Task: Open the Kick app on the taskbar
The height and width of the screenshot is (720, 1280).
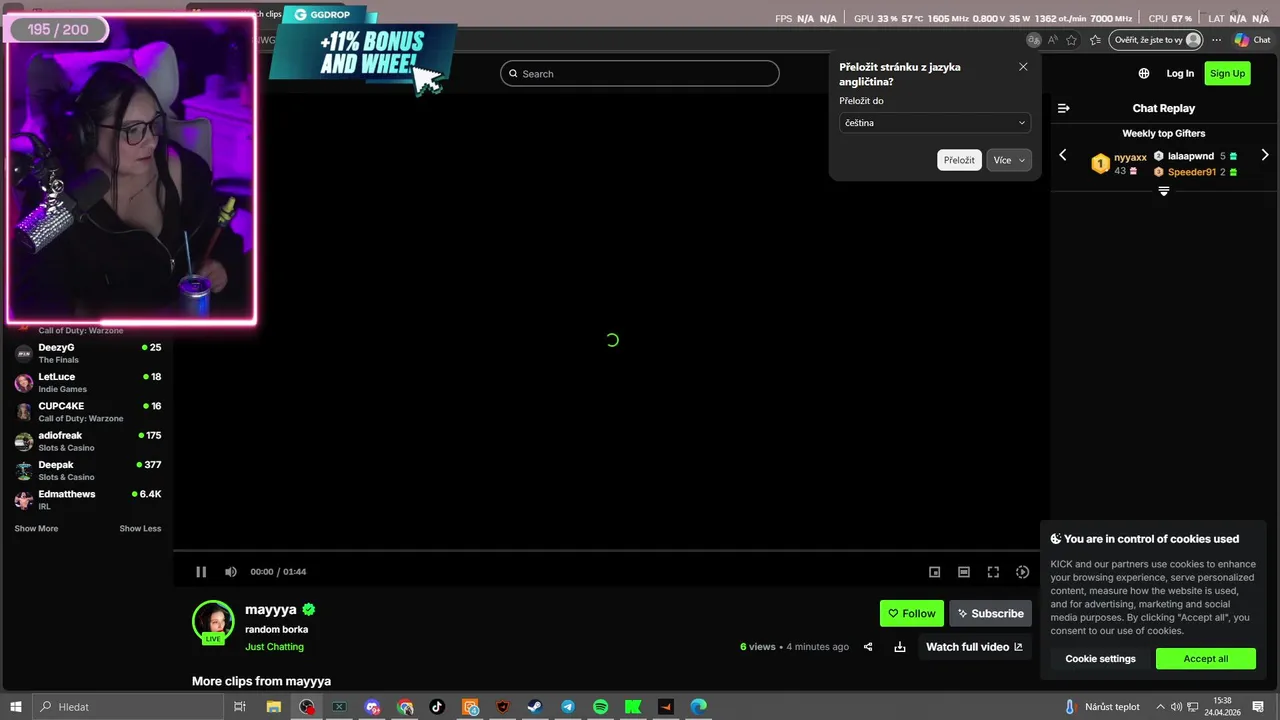Action: [x=633, y=707]
